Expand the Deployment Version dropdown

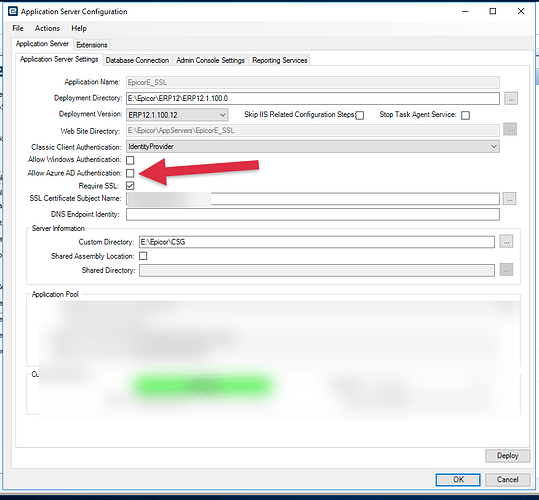[x=177, y=115]
